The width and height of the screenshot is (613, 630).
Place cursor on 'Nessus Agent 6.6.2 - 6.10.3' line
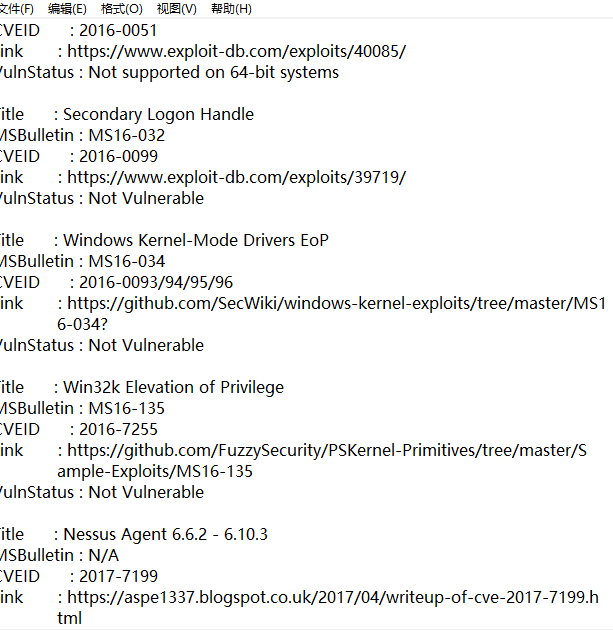click(x=165, y=534)
